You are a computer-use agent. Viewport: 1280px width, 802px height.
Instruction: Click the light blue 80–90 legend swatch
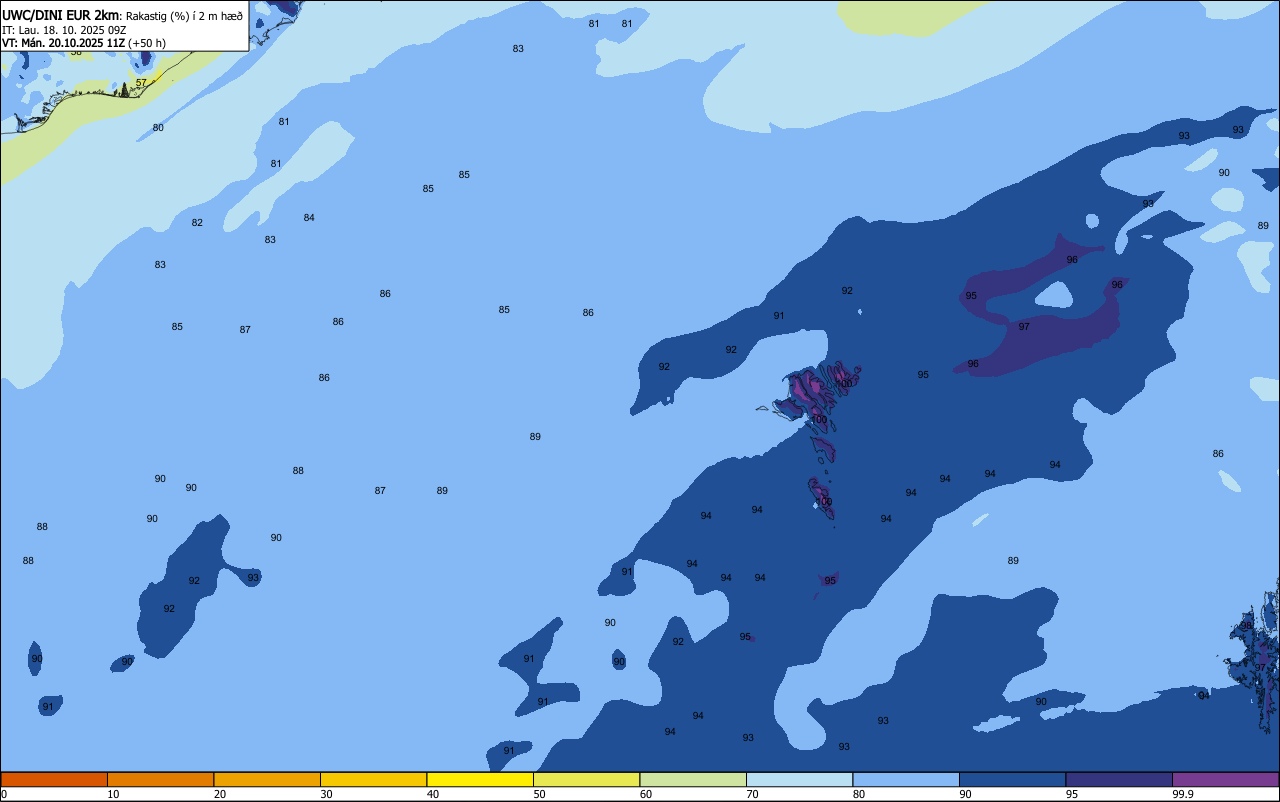click(906, 779)
